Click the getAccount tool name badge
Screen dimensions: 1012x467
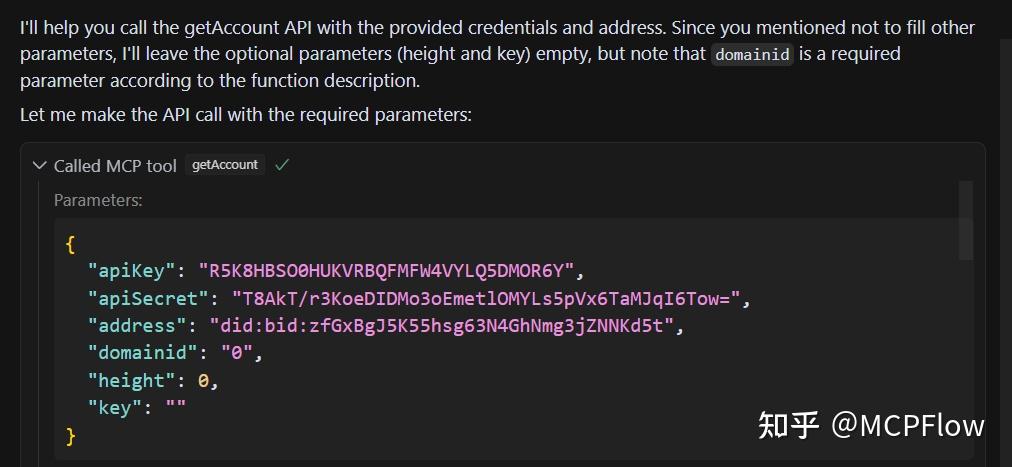click(x=225, y=165)
